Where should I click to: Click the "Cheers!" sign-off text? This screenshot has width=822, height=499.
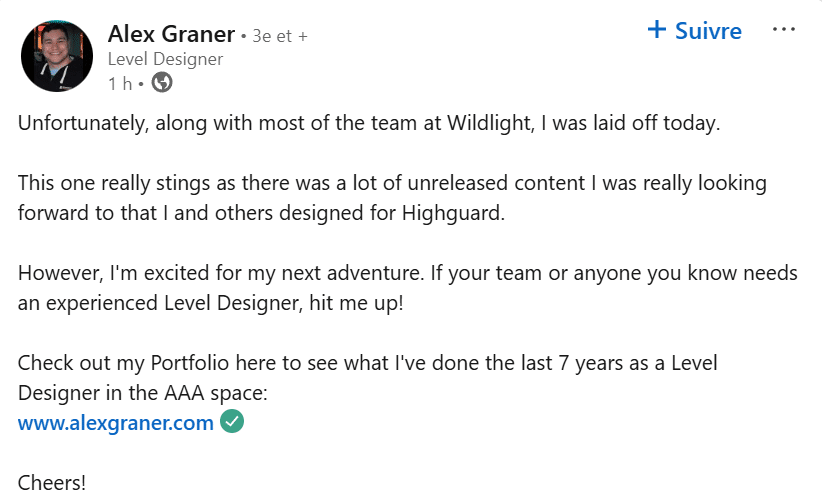point(52,482)
